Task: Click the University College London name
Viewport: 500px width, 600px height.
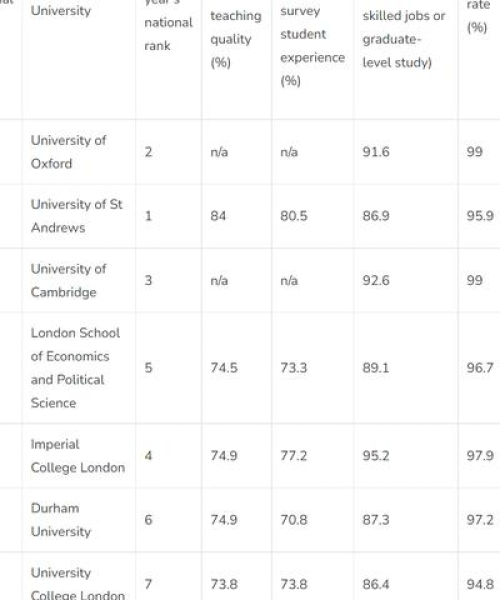Action: [x=78, y=583]
